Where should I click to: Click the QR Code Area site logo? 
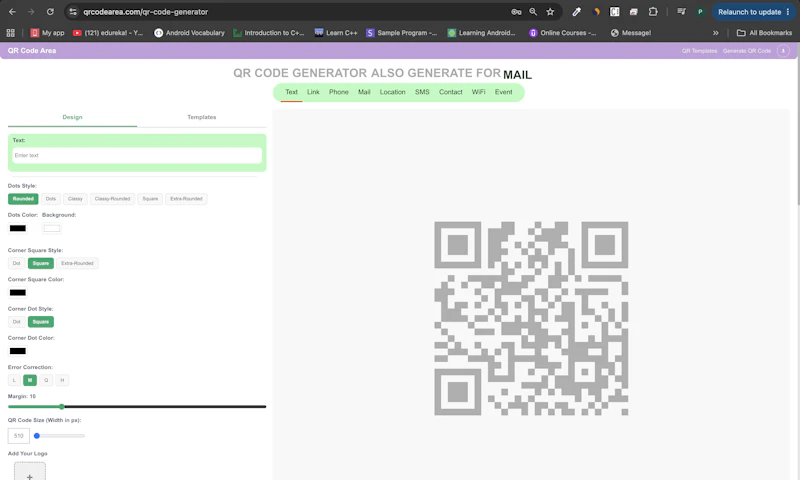[x=32, y=50]
